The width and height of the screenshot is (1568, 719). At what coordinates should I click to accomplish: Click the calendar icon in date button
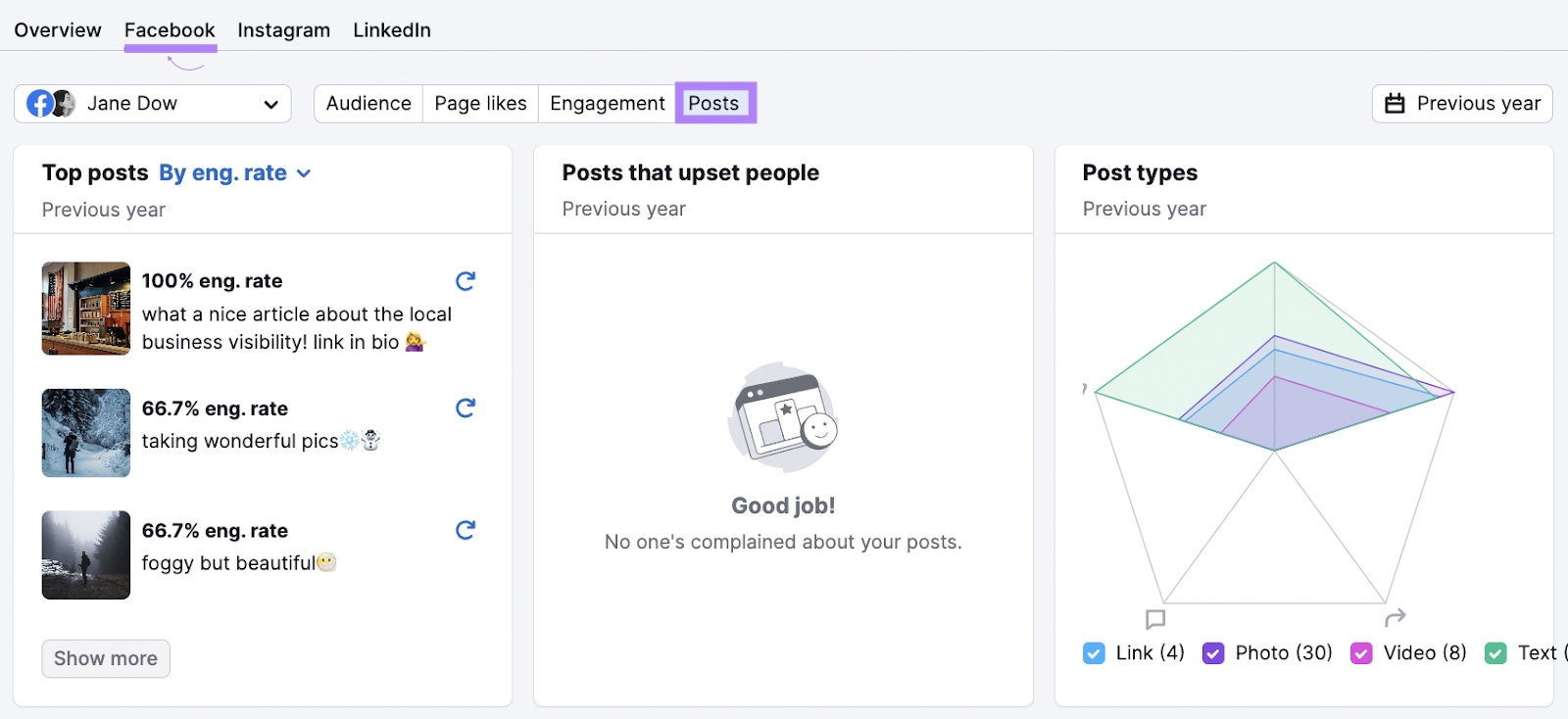point(1395,103)
